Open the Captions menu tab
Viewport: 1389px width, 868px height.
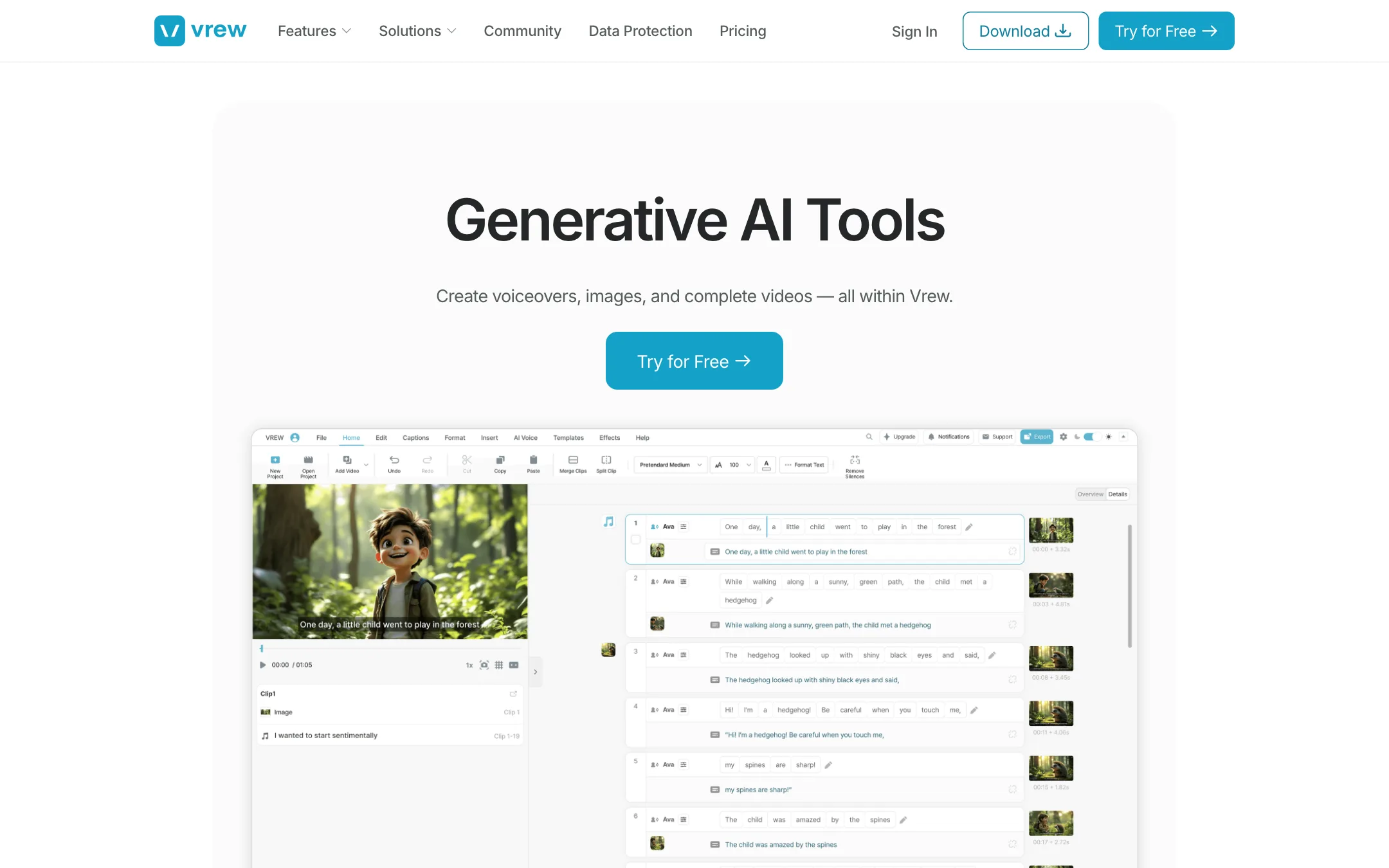415,438
